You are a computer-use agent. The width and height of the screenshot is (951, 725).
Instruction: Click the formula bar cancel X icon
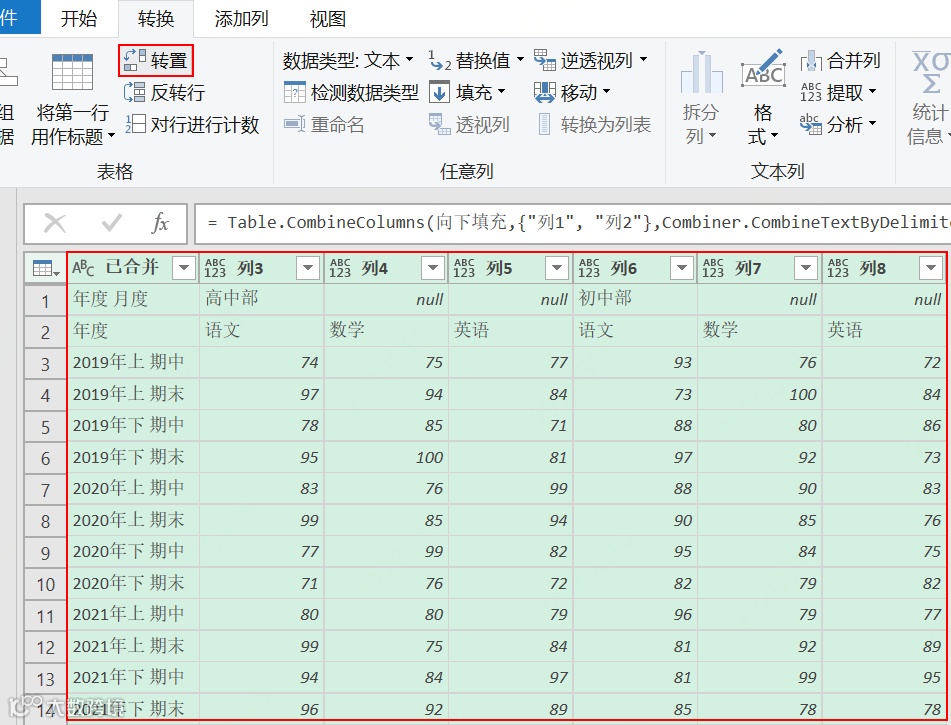point(55,223)
